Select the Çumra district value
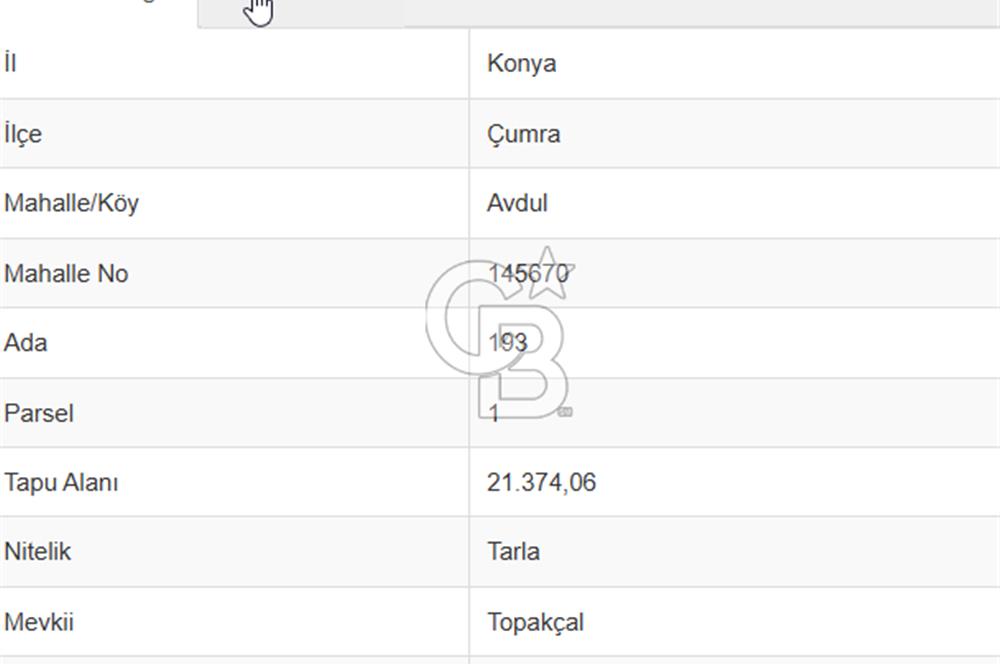The image size is (1000, 664). [x=523, y=134]
